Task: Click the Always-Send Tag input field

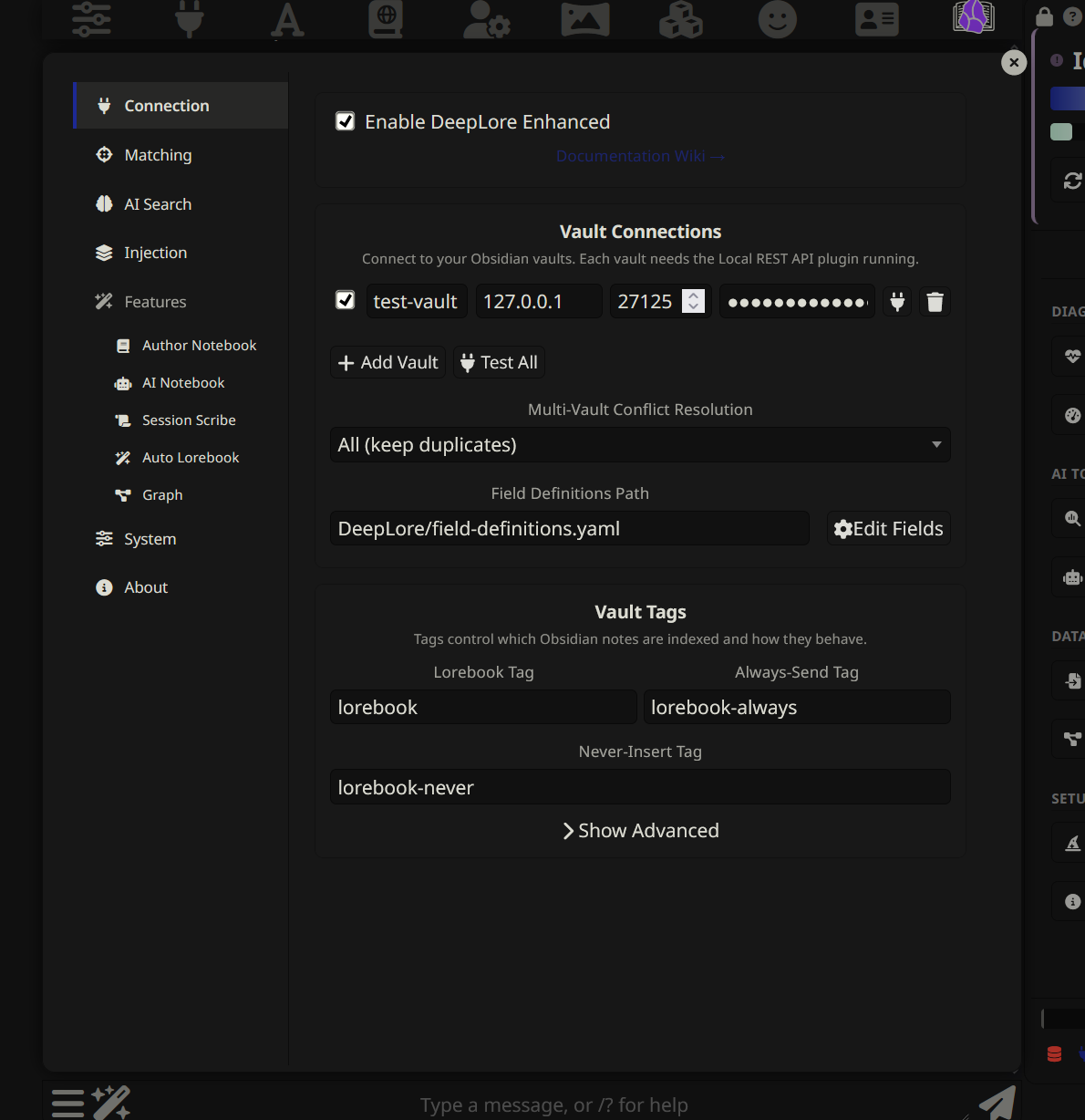Action: [x=797, y=708]
